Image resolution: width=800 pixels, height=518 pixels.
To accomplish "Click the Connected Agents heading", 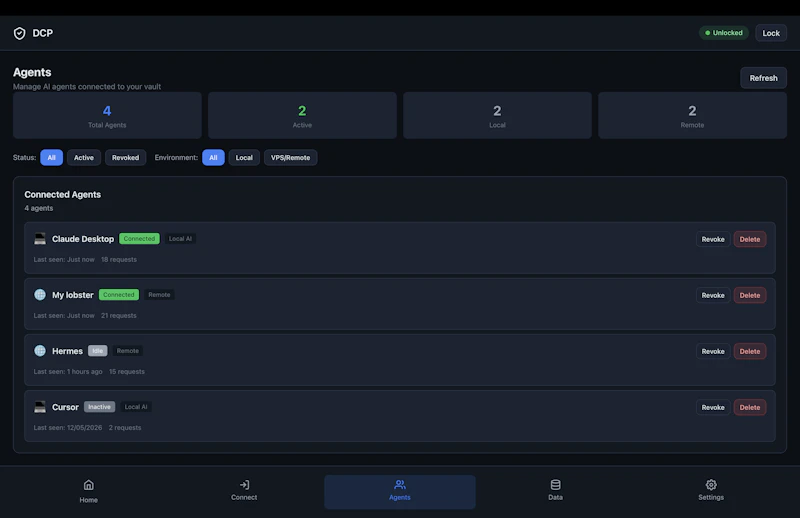I will point(63,194).
